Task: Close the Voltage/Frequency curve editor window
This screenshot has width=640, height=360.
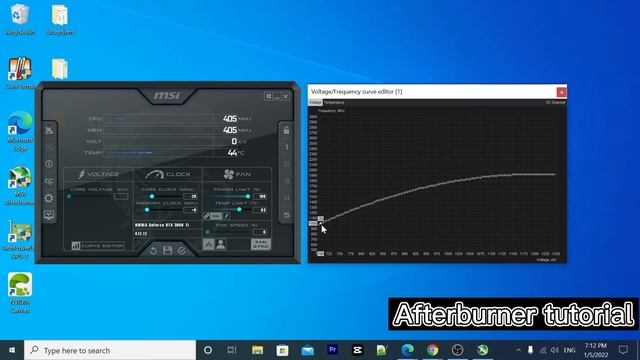Action: click(562, 92)
